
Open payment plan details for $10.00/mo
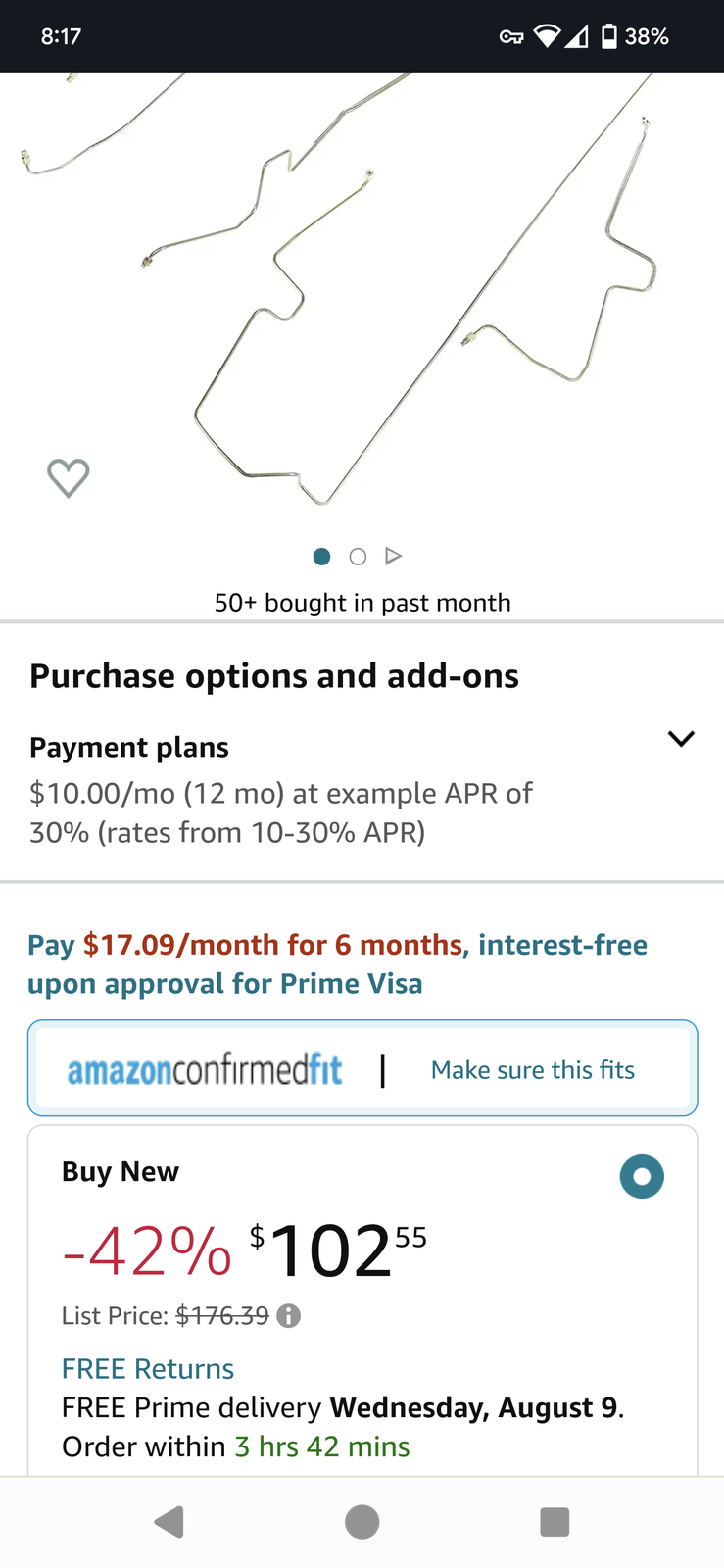(280, 812)
